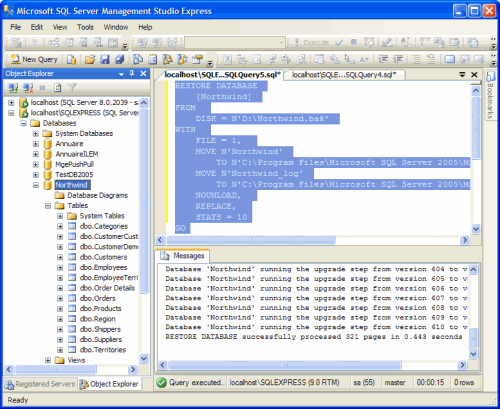
Task: Select the Database Diagrams folder
Action: click(x=97, y=195)
